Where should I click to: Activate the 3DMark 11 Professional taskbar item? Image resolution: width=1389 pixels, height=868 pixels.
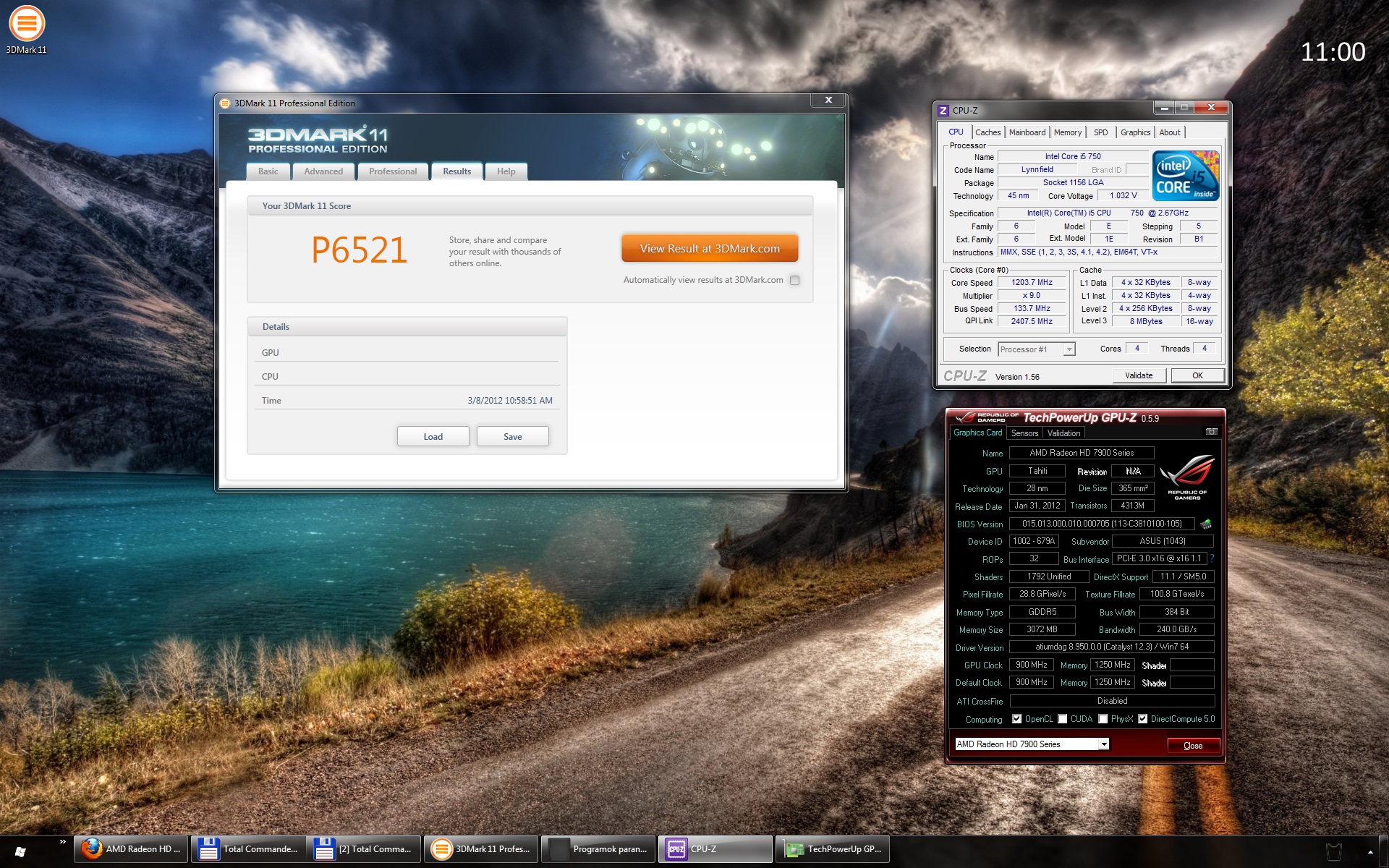481,849
